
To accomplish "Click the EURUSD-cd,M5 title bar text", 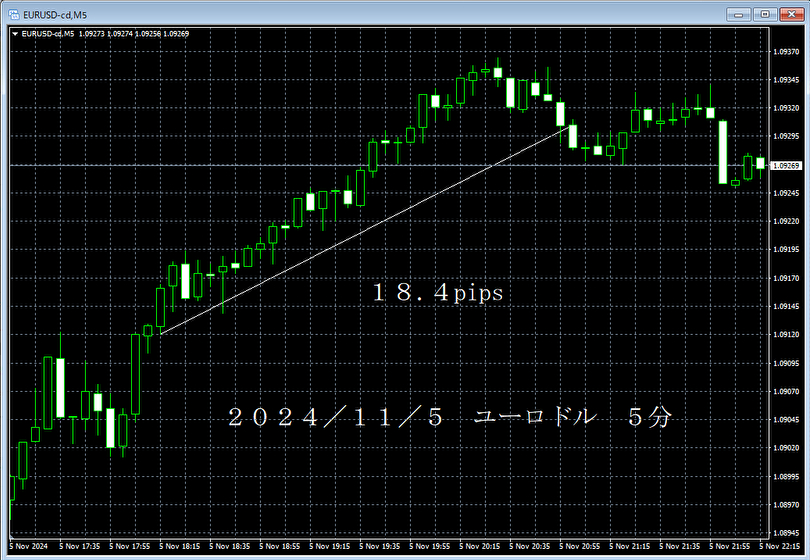I will coord(51,13).
